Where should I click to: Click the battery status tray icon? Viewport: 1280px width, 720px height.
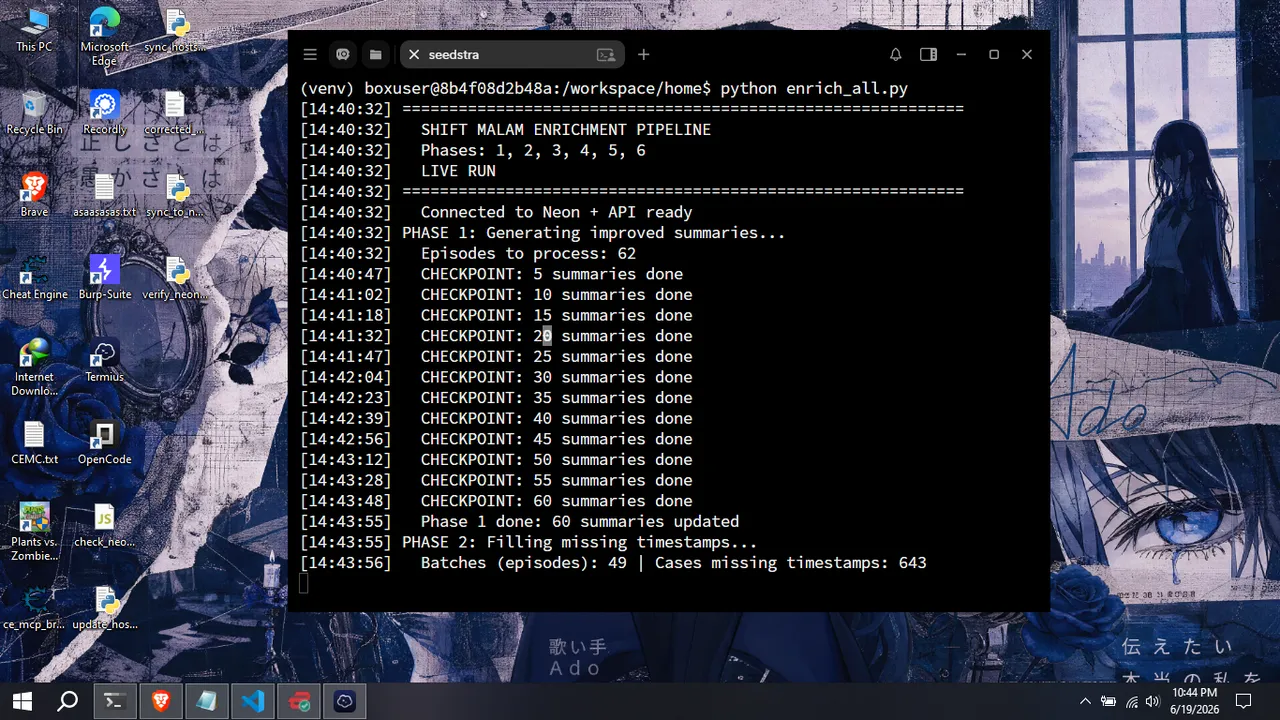point(1108,701)
